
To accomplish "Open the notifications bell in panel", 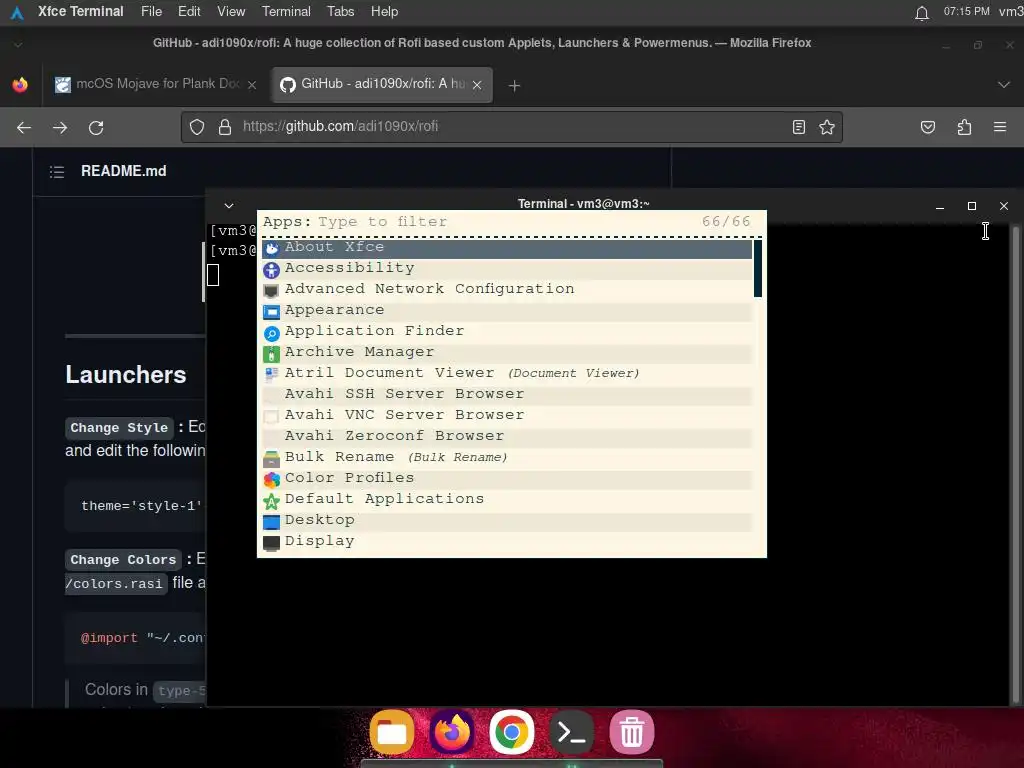I will click(921, 12).
